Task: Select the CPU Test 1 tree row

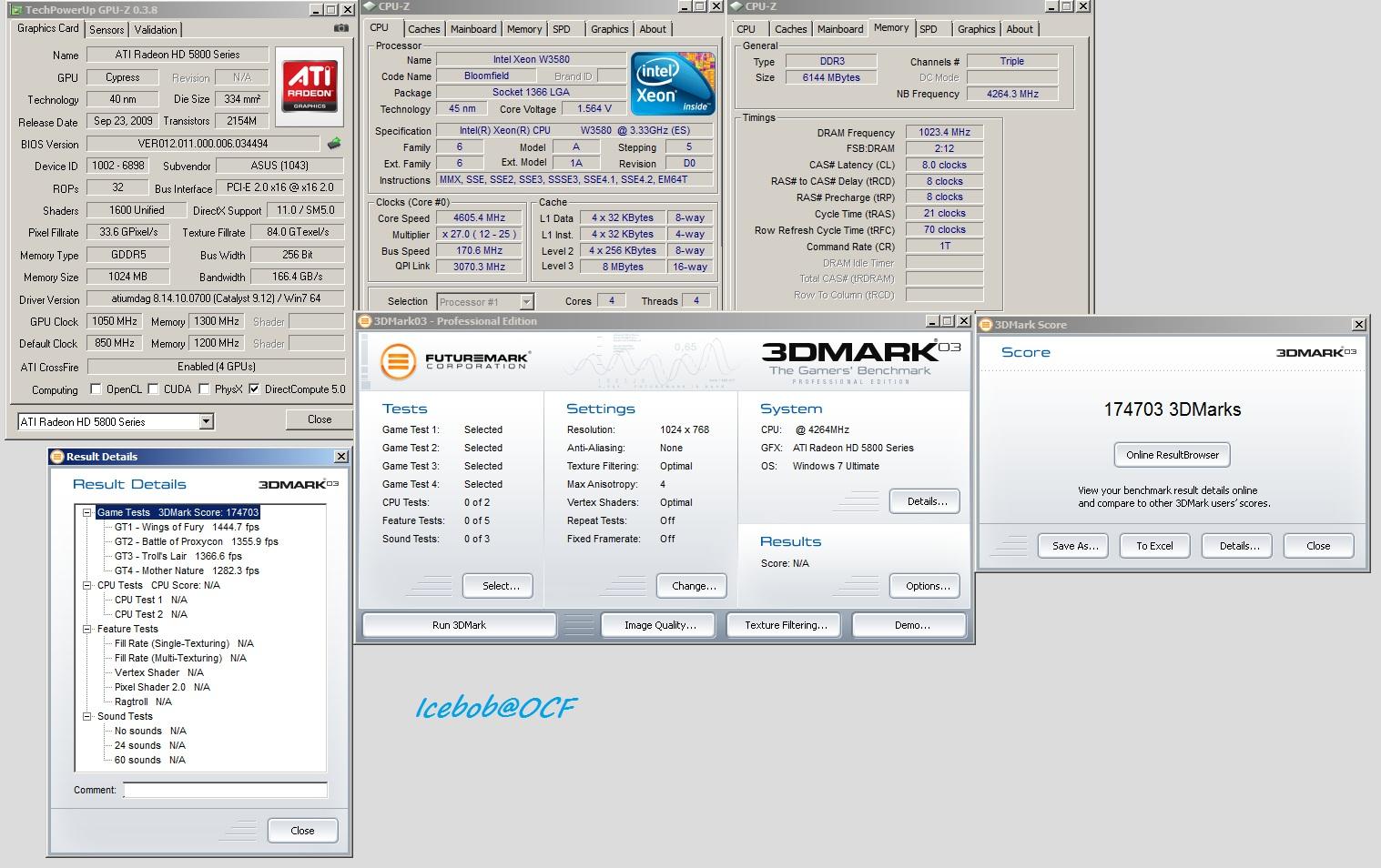Action: (150, 600)
